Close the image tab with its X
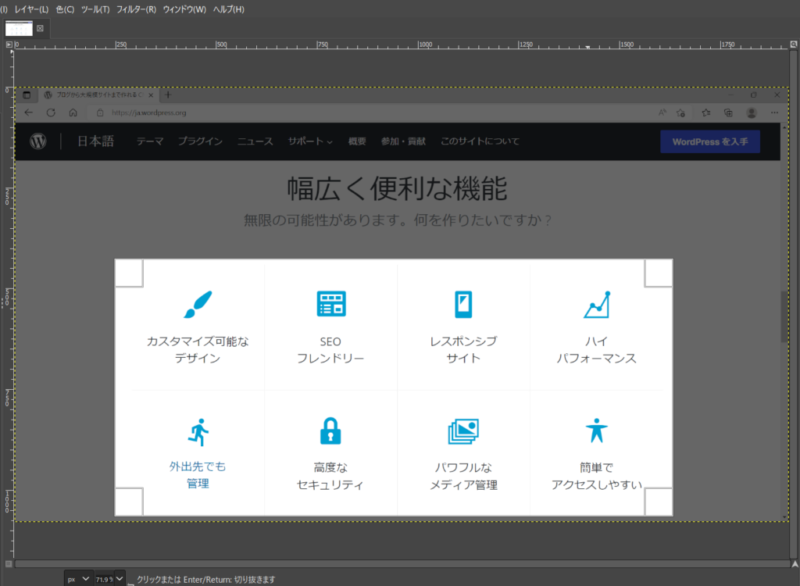Image resolution: width=800 pixels, height=586 pixels. click(x=40, y=29)
